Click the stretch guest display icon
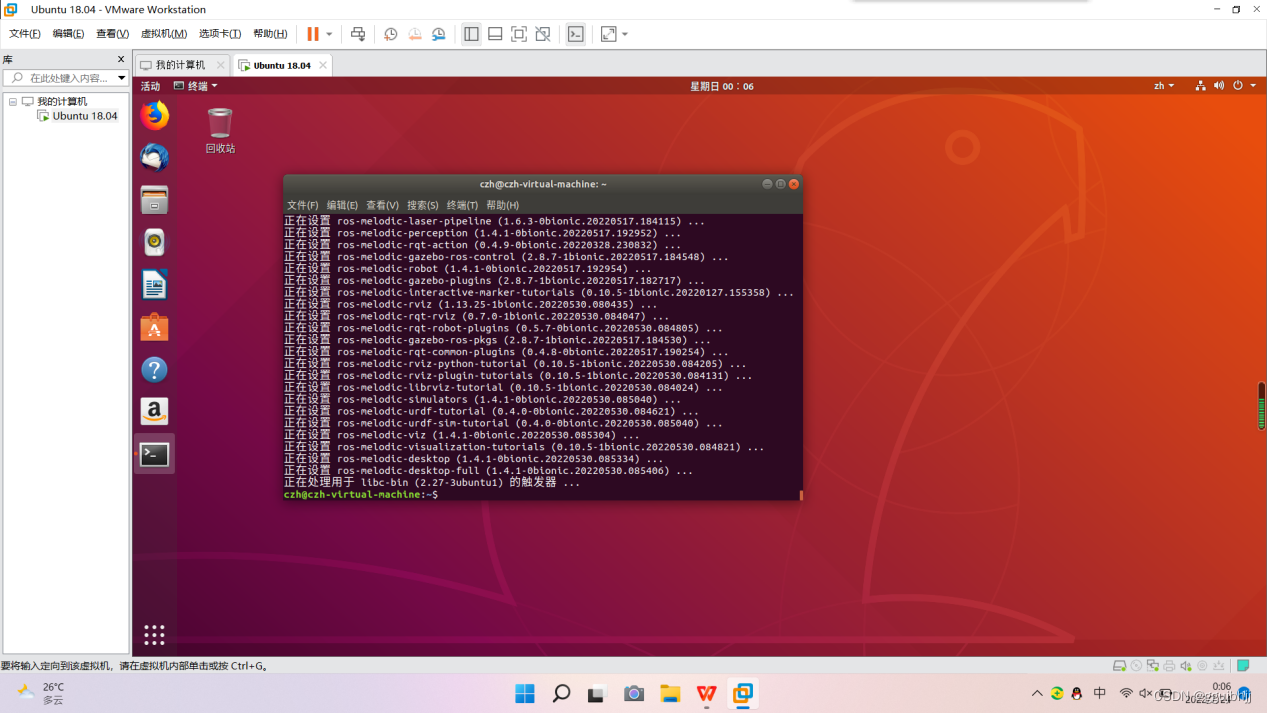 pyautogui.click(x=609, y=34)
